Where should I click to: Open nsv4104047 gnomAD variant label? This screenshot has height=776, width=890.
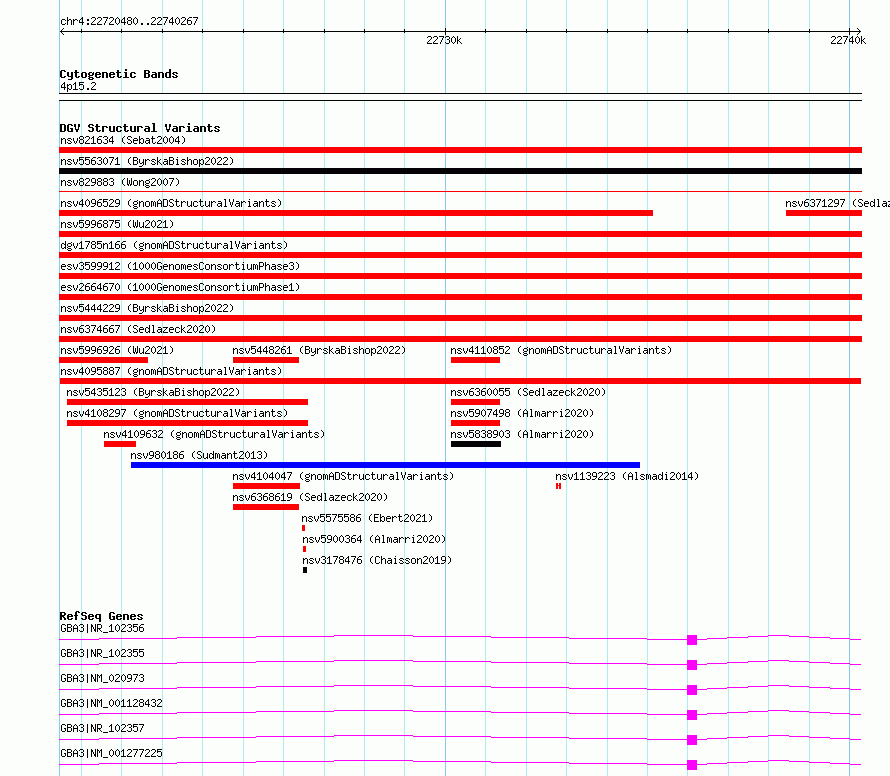click(x=343, y=476)
